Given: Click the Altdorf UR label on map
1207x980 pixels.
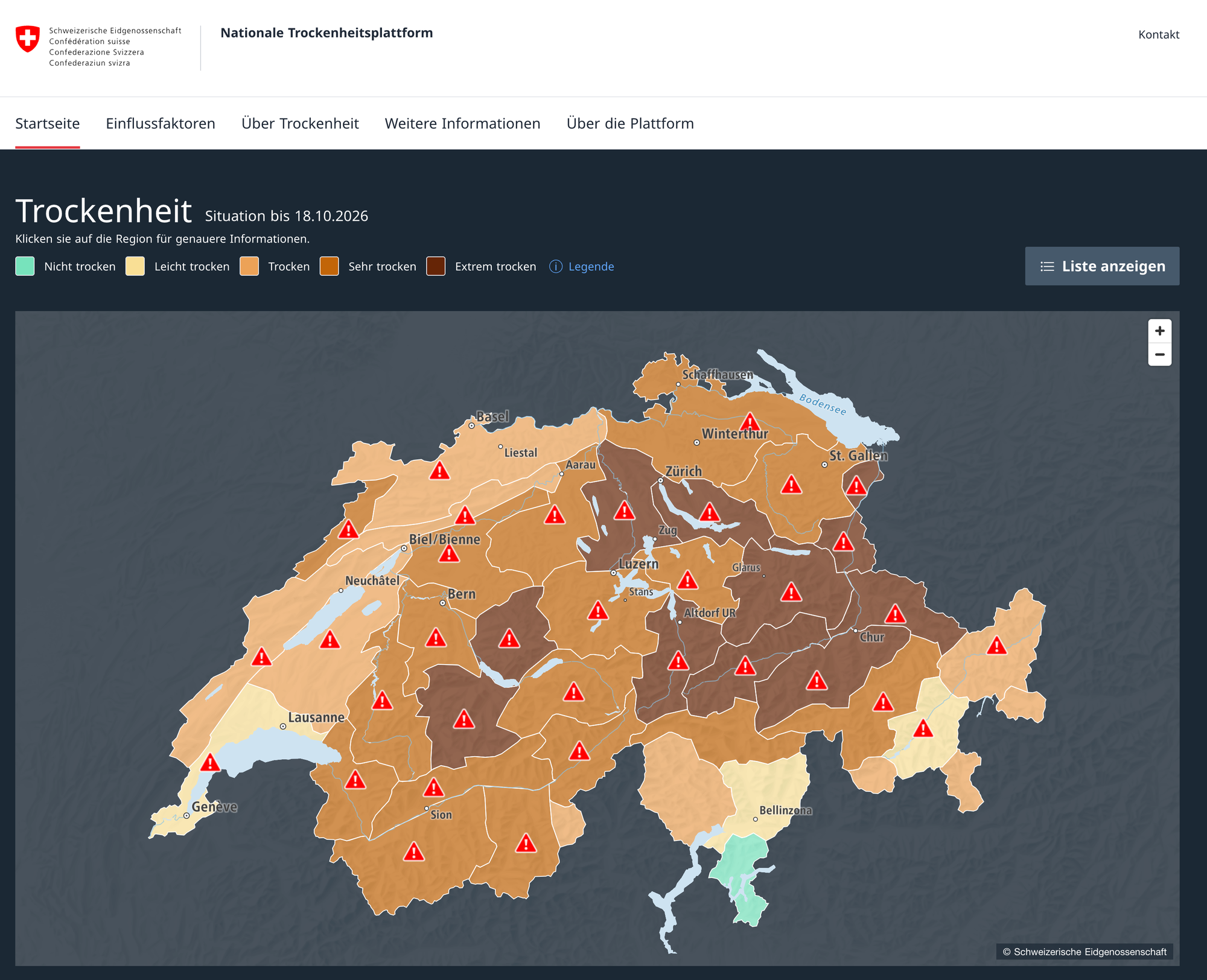Looking at the screenshot, I should click(710, 612).
